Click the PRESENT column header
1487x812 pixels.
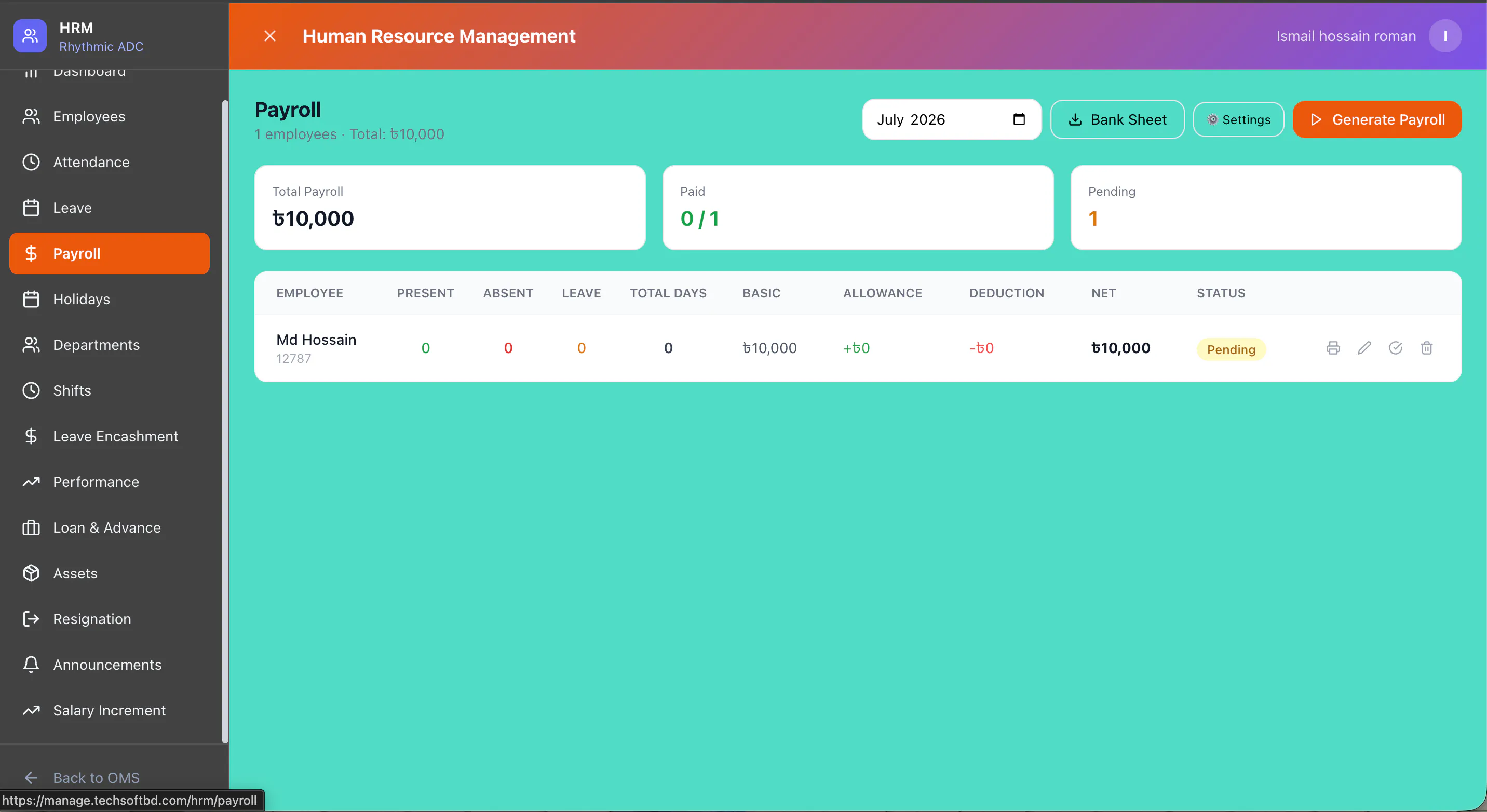tap(425, 293)
